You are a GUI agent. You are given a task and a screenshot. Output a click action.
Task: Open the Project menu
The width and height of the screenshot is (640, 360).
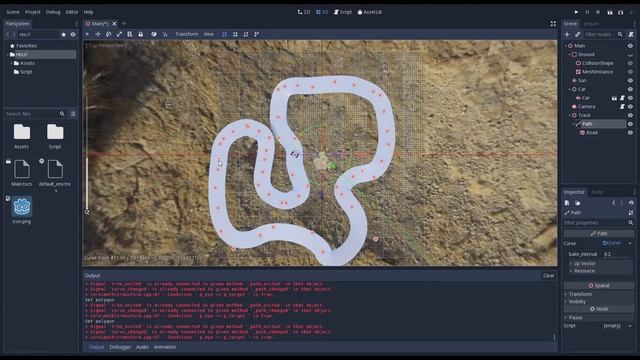click(33, 12)
